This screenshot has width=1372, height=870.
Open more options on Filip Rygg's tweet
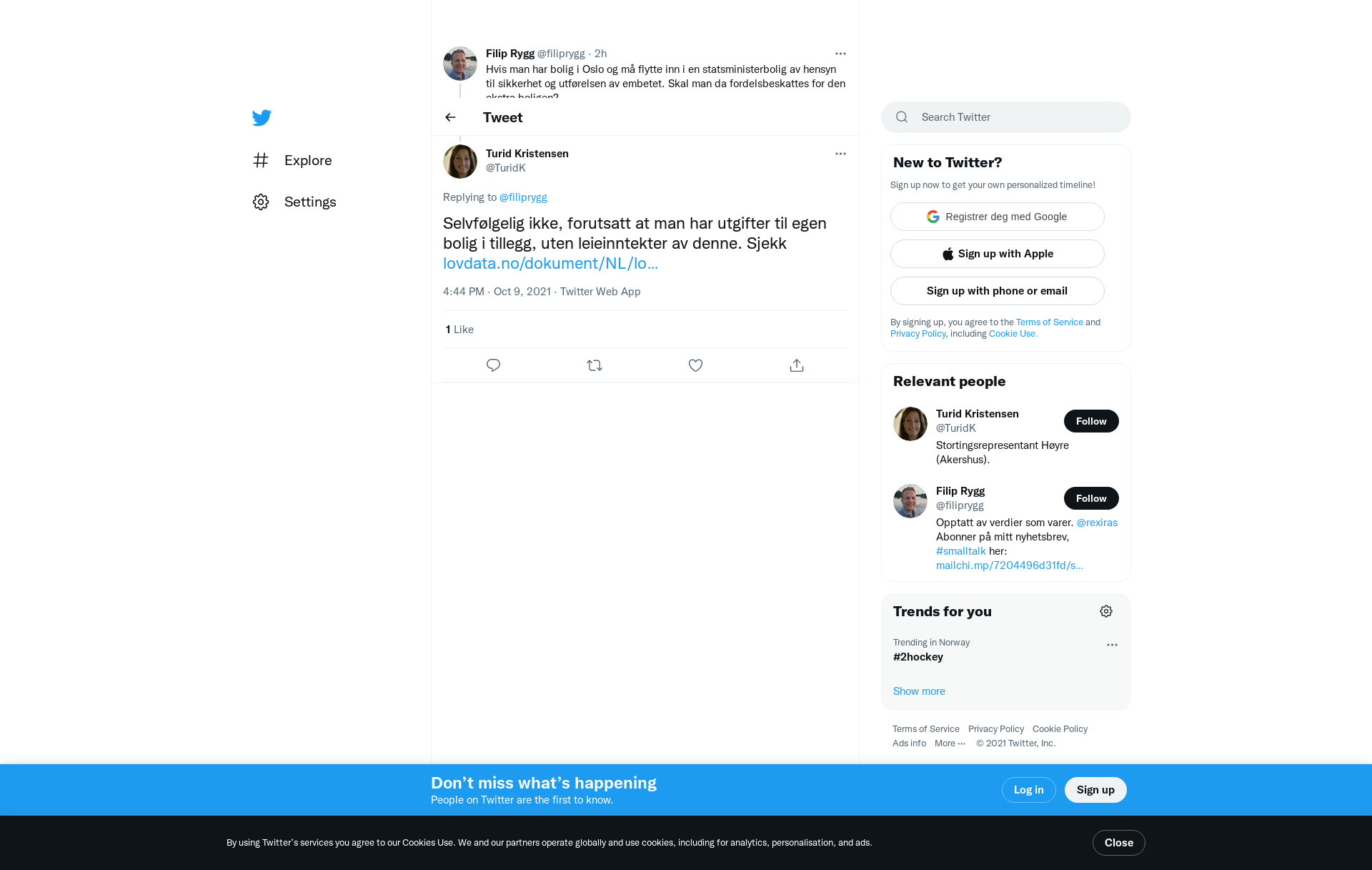click(x=840, y=54)
